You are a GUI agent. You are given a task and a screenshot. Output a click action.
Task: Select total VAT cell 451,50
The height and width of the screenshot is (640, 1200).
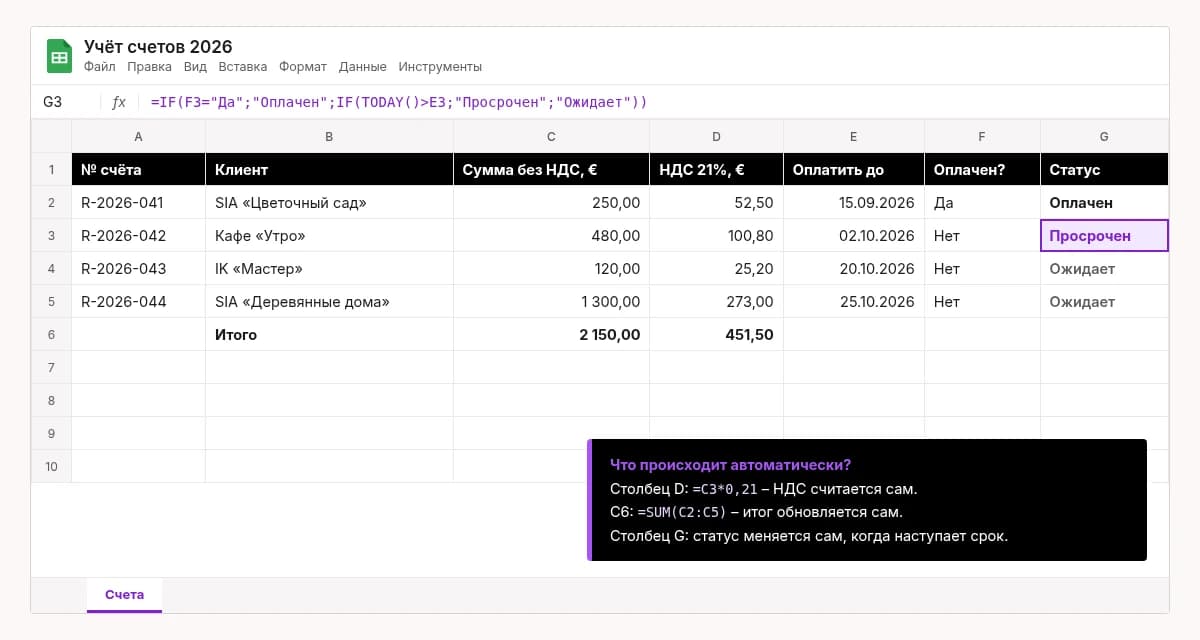pyautogui.click(x=716, y=335)
